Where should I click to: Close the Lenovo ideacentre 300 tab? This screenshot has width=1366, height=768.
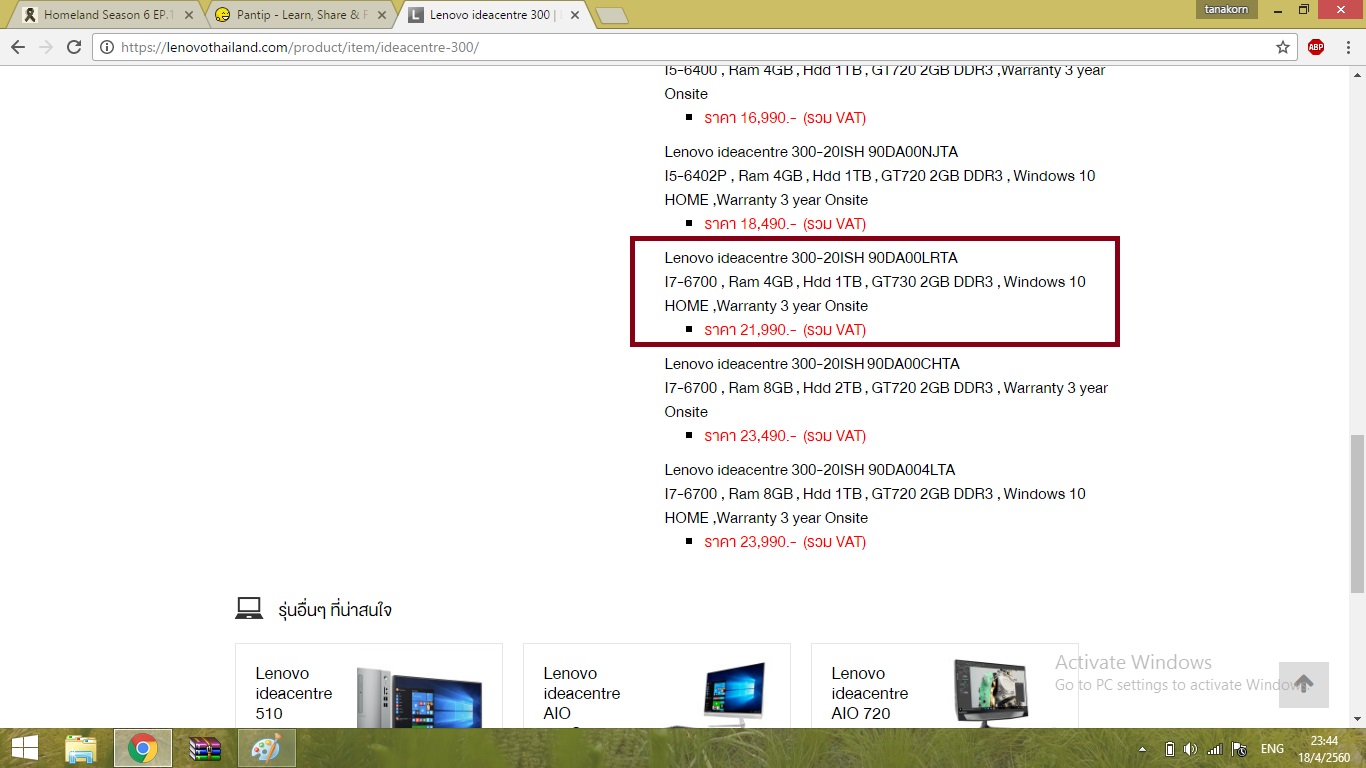tap(574, 15)
